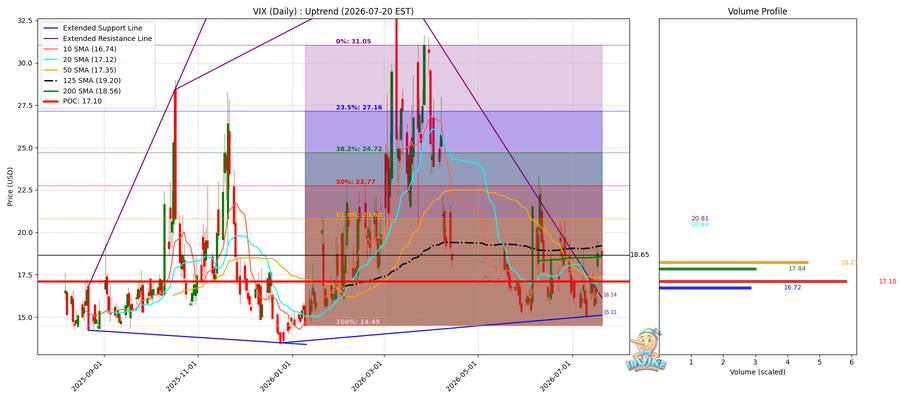
Task: Click the current price label 18.65
Action: pos(639,254)
